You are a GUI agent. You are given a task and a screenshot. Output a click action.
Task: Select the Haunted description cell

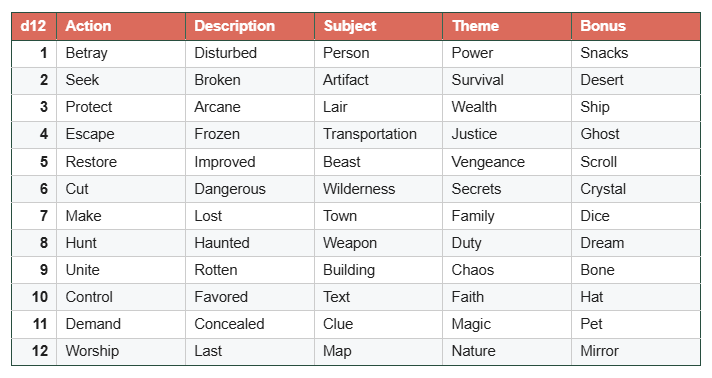(250, 243)
